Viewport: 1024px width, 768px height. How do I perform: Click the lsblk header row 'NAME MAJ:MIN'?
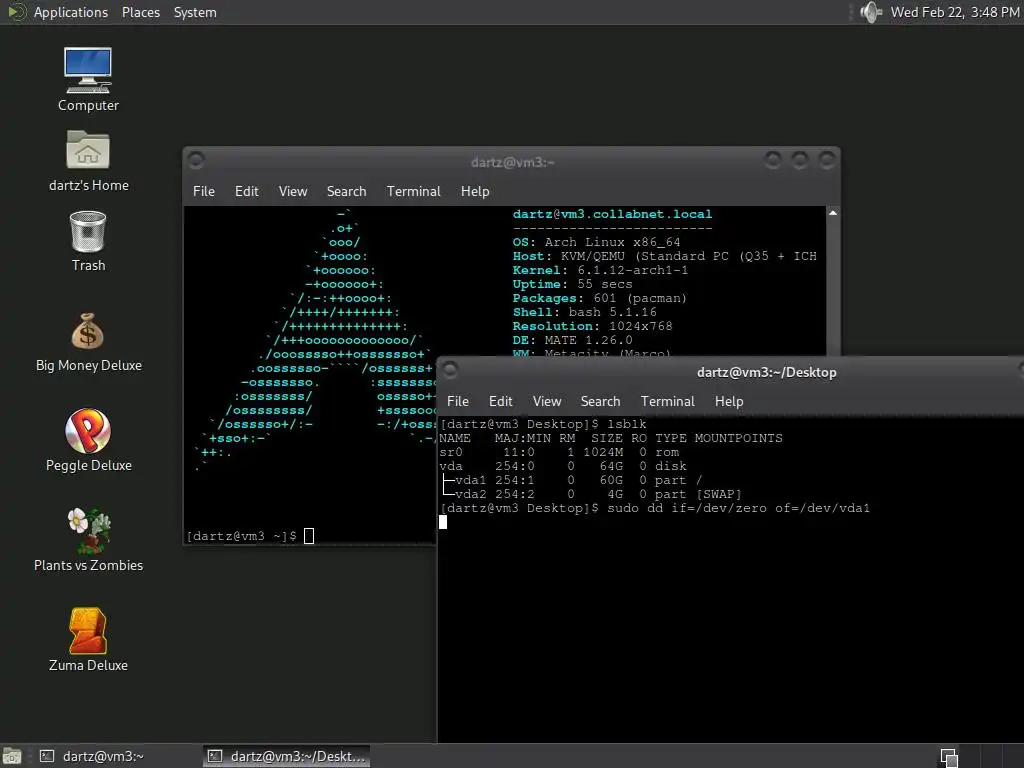coord(611,438)
